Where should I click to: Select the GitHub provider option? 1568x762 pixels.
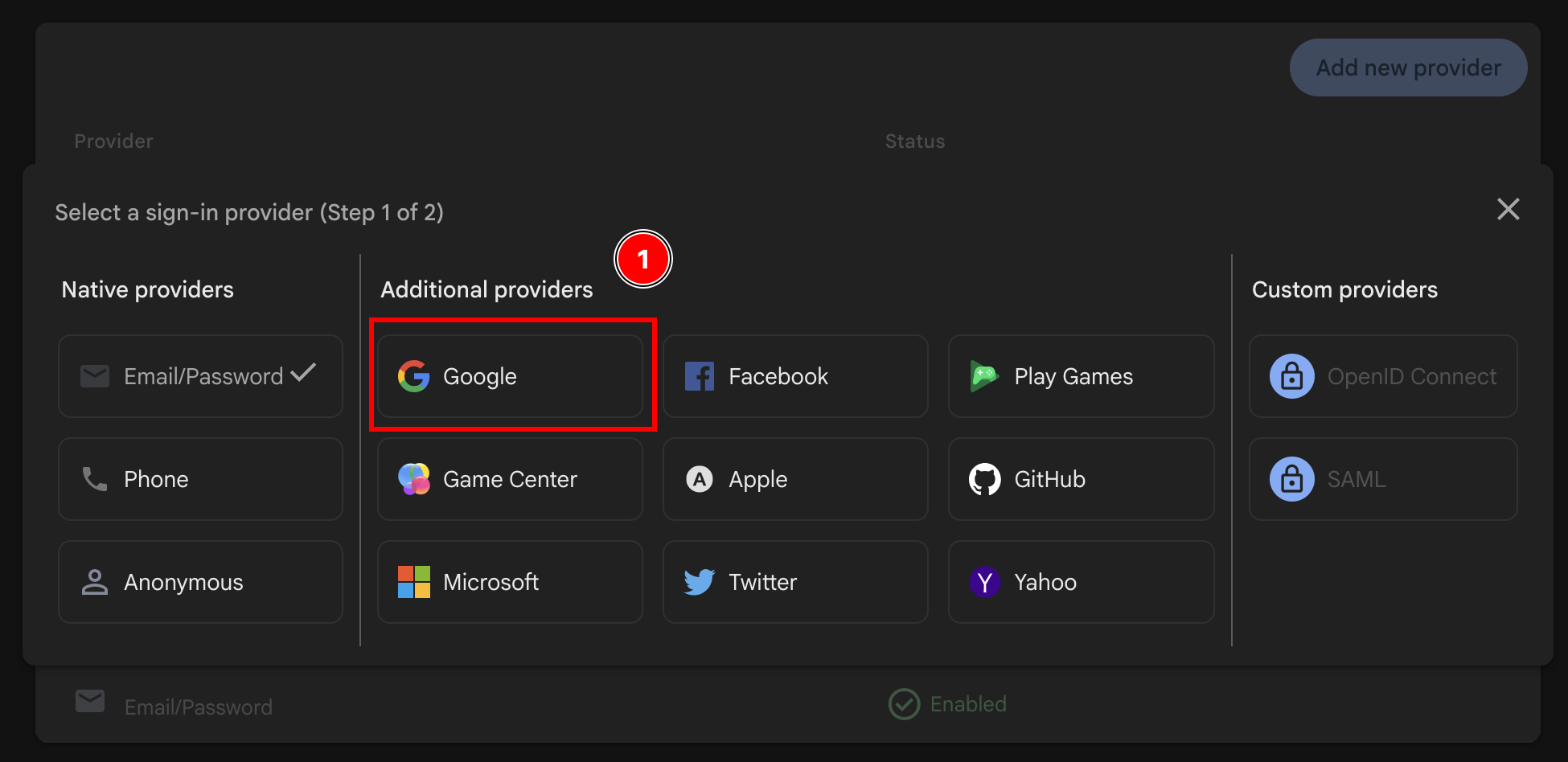tap(1081, 479)
